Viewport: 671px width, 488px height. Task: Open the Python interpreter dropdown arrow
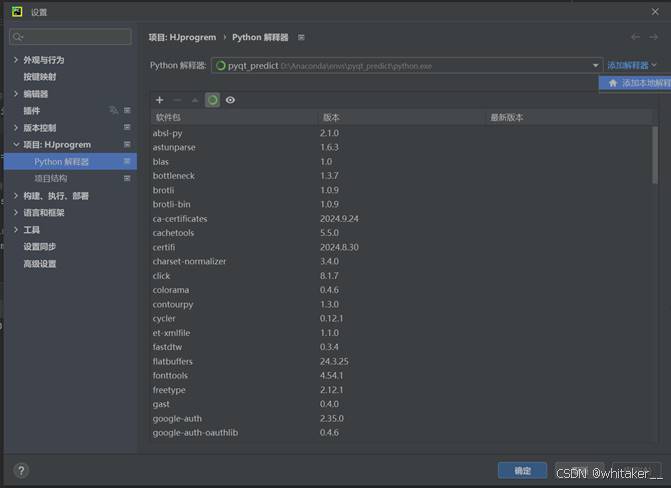[595, 65]
